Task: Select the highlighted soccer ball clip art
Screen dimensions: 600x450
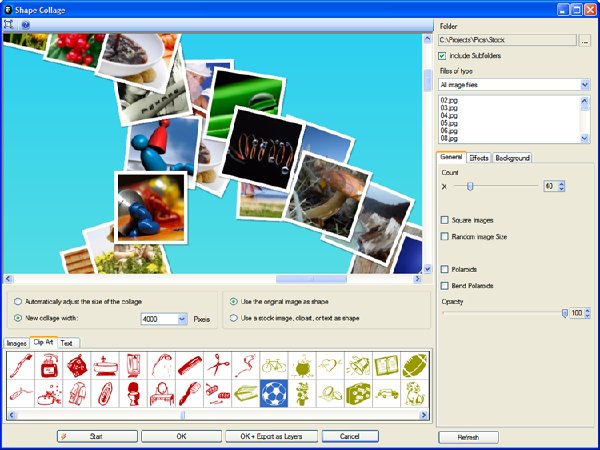Action: (274, 393)
